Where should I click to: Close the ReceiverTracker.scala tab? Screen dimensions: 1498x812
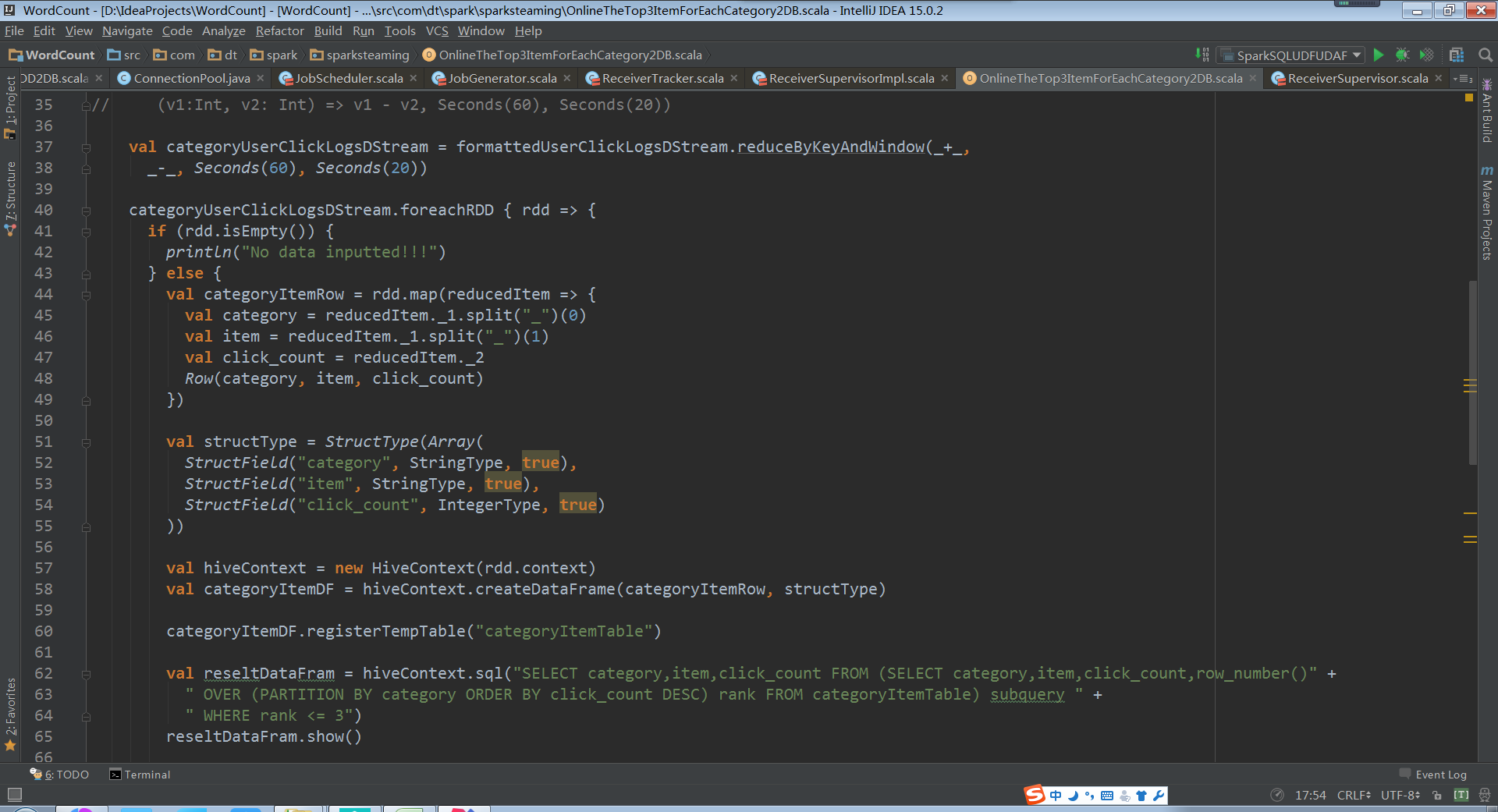point(734,78)
